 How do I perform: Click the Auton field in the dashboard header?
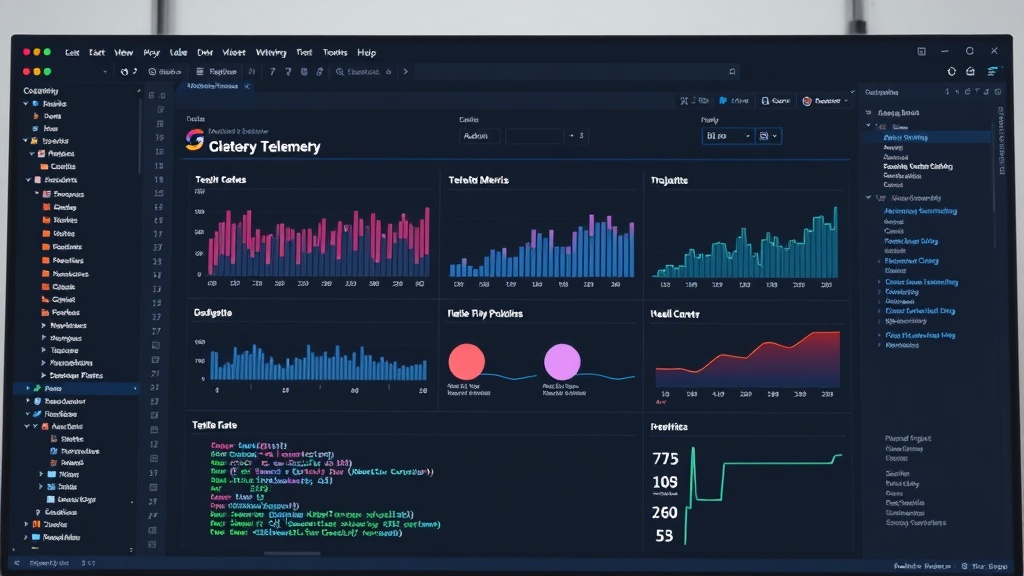tap(480, 136)
